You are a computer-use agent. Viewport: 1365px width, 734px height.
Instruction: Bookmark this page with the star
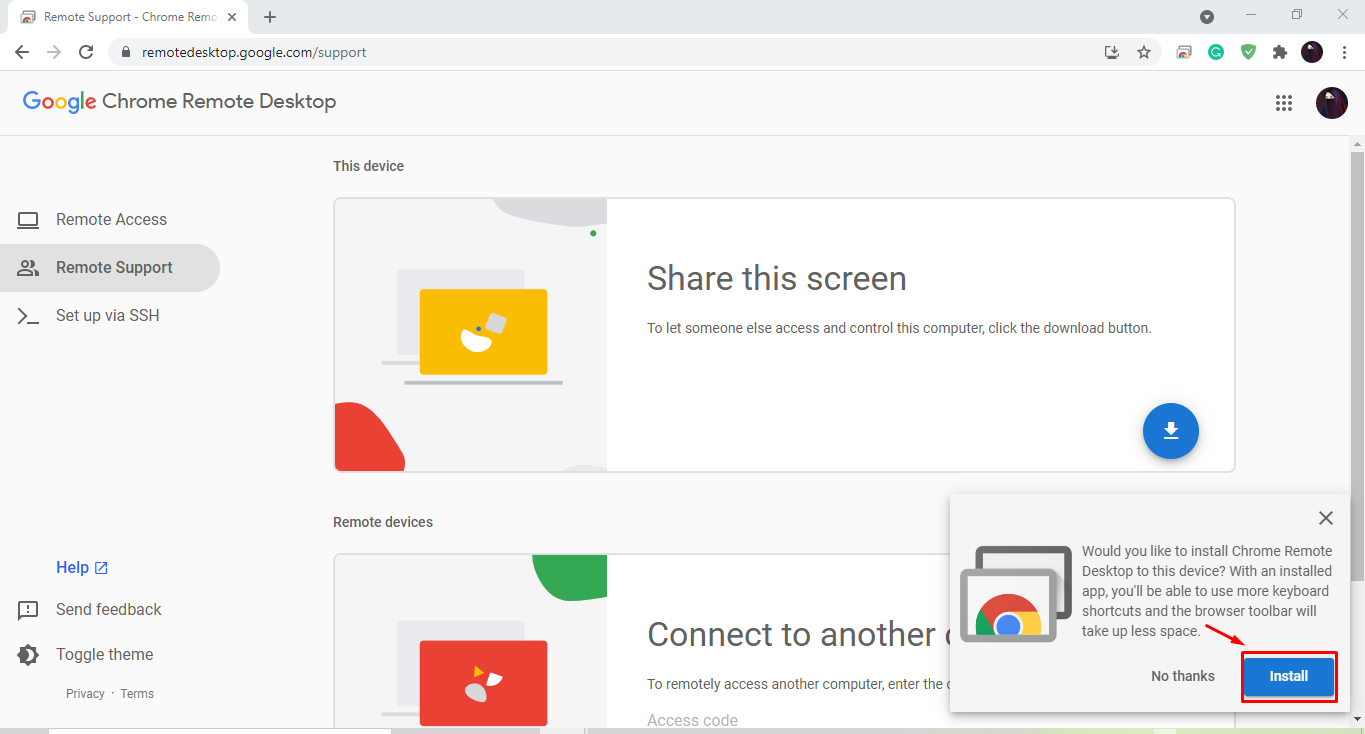[x=1144, y=52]
